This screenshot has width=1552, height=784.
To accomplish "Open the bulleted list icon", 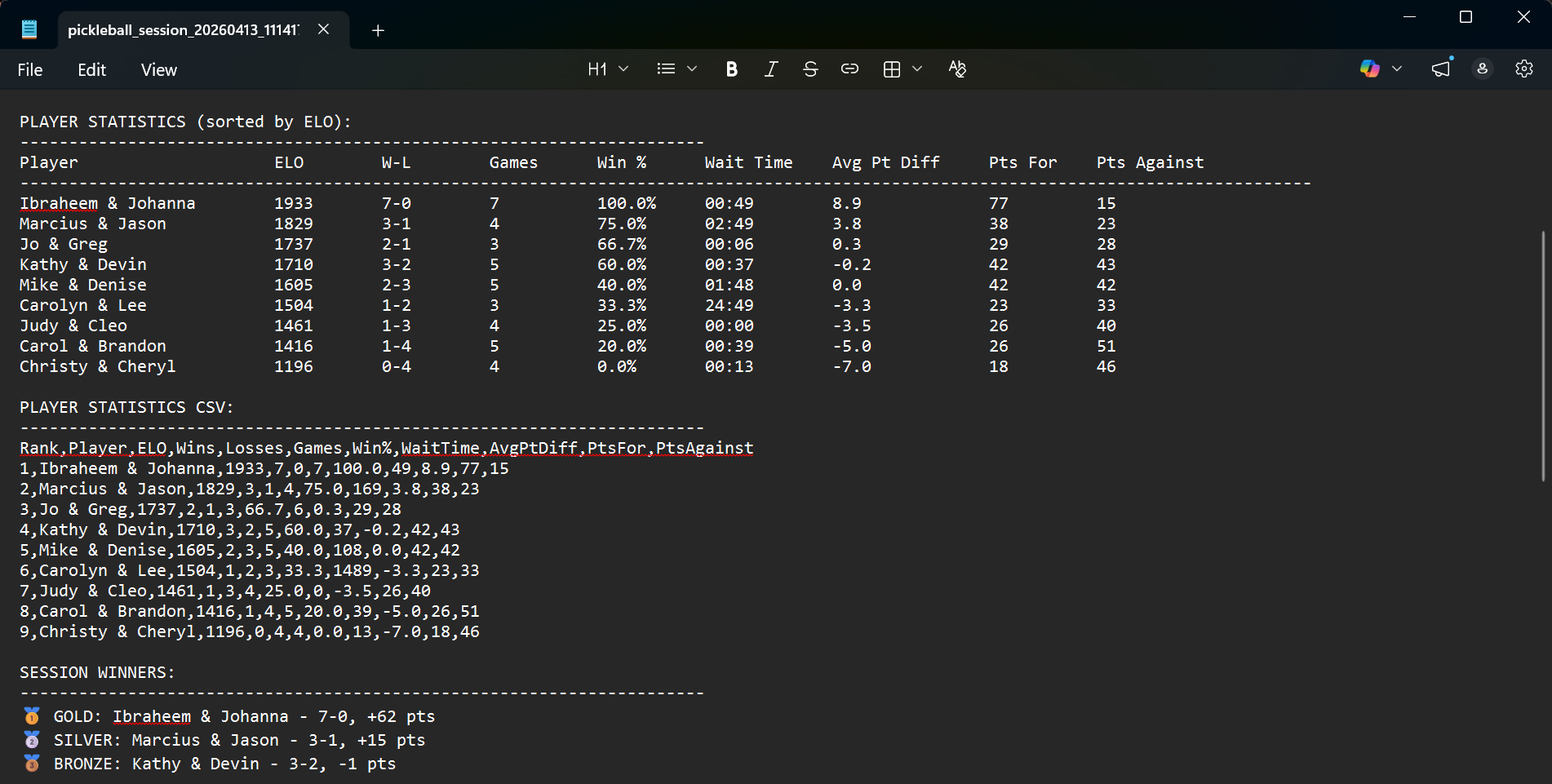I will pos(665,69).
